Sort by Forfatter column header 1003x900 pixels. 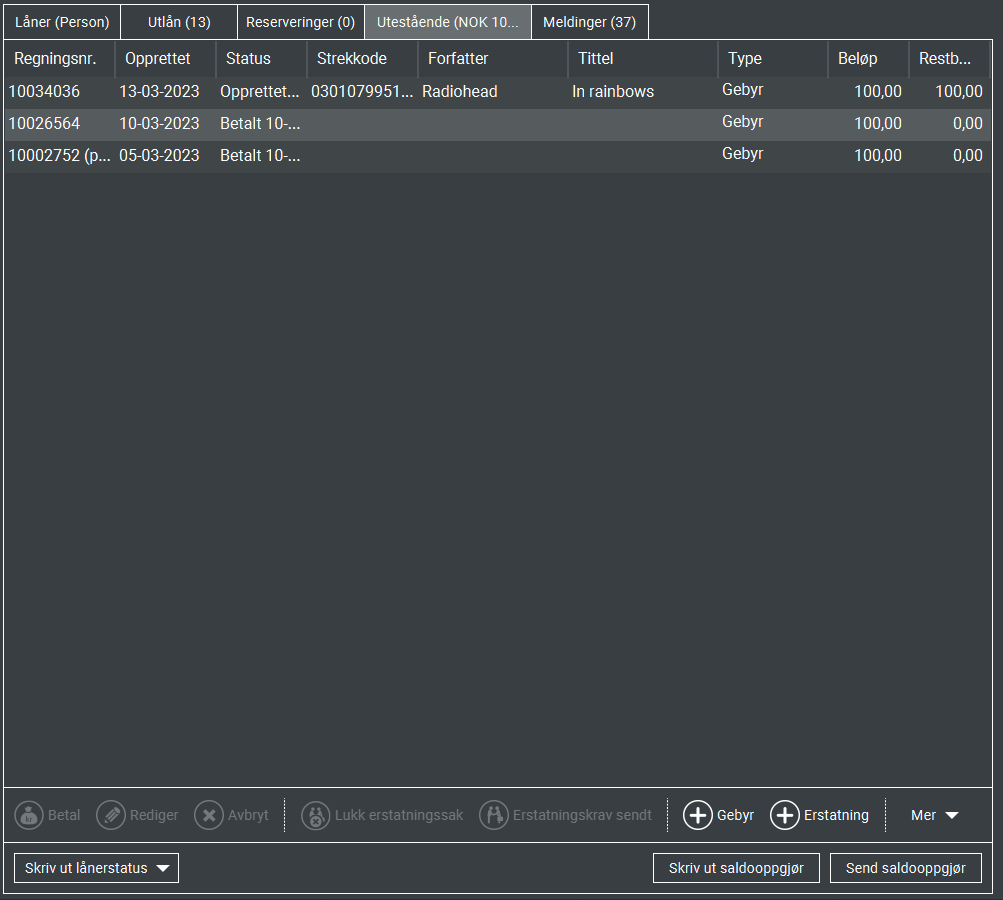pos(493,58)
